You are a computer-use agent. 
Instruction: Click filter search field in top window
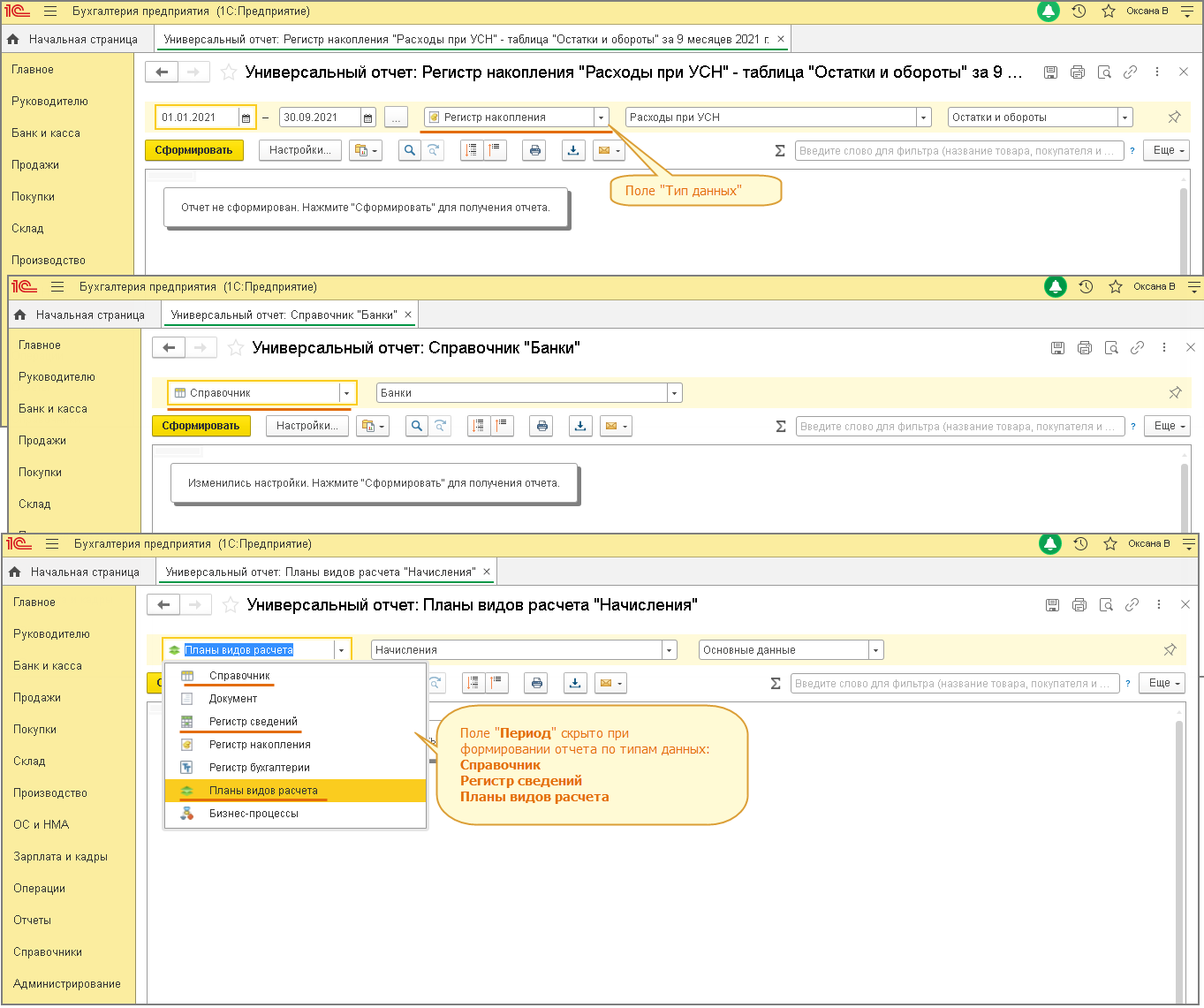pos(959,151)
